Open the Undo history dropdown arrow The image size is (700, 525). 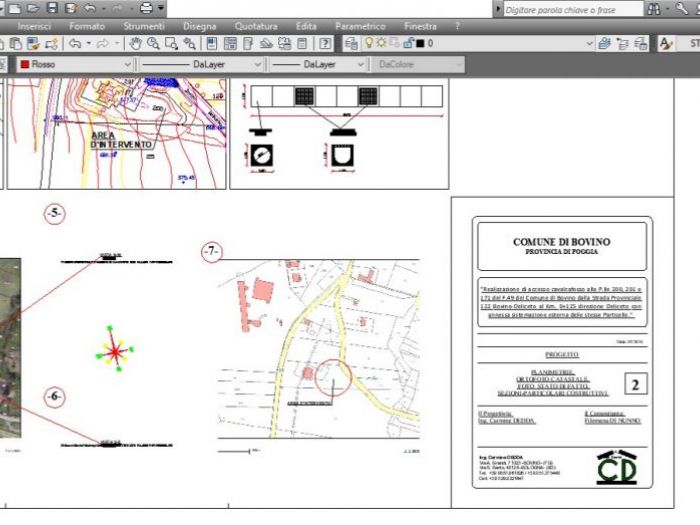88,44
